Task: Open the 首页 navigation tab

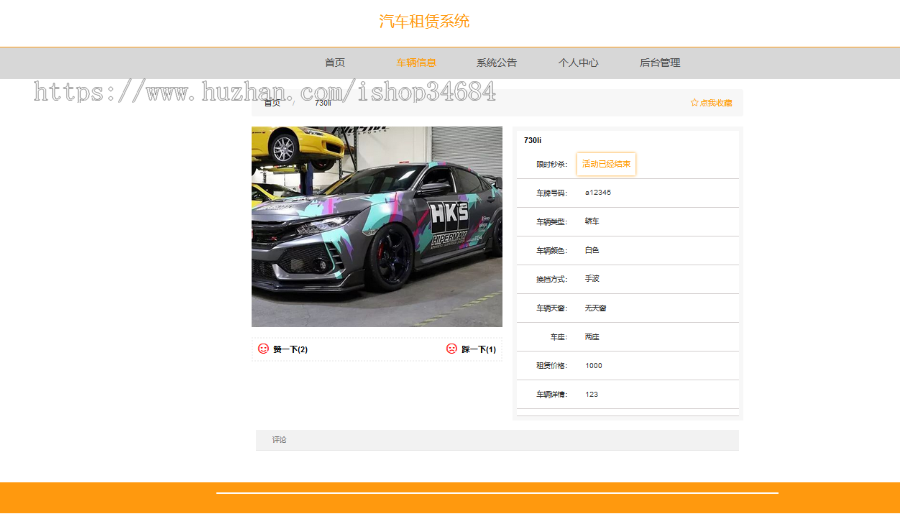Action: [335, 63]
